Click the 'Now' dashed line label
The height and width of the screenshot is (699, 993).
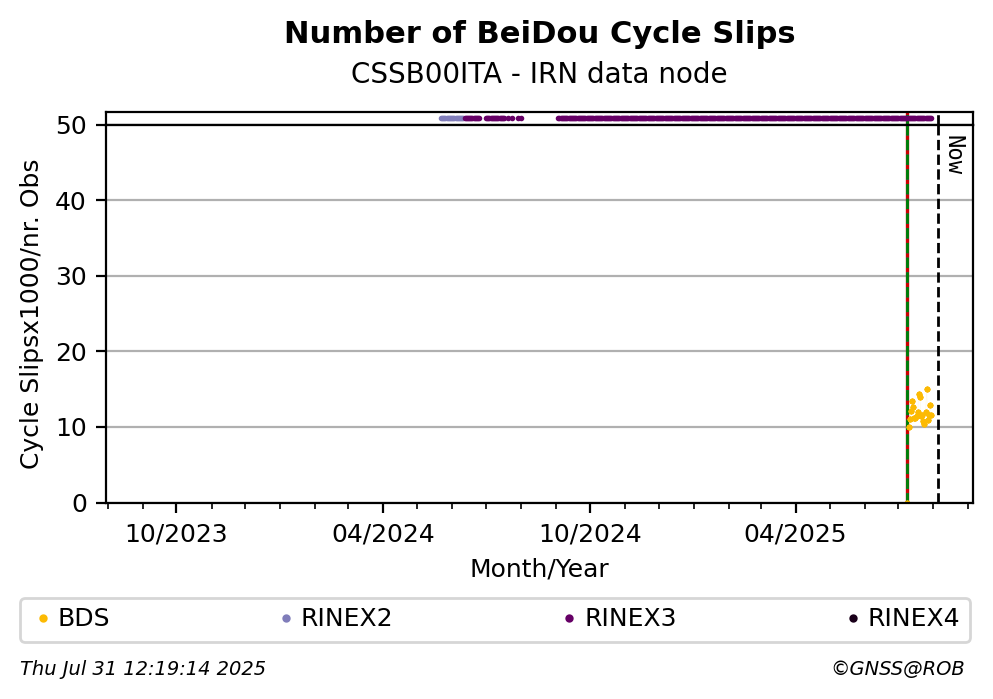coord(955,155)
